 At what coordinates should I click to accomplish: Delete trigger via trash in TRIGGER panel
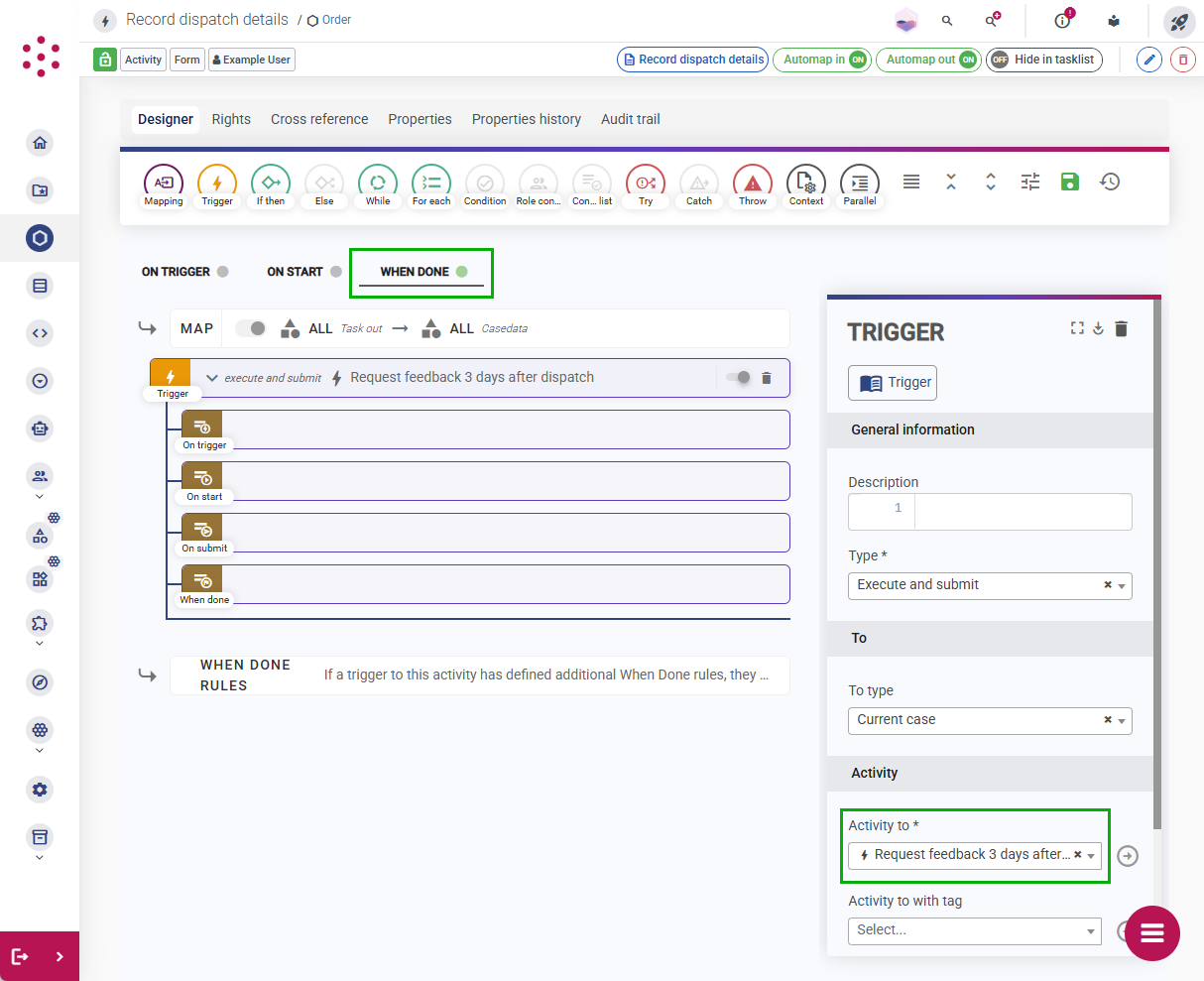(x=1122, y=328)
